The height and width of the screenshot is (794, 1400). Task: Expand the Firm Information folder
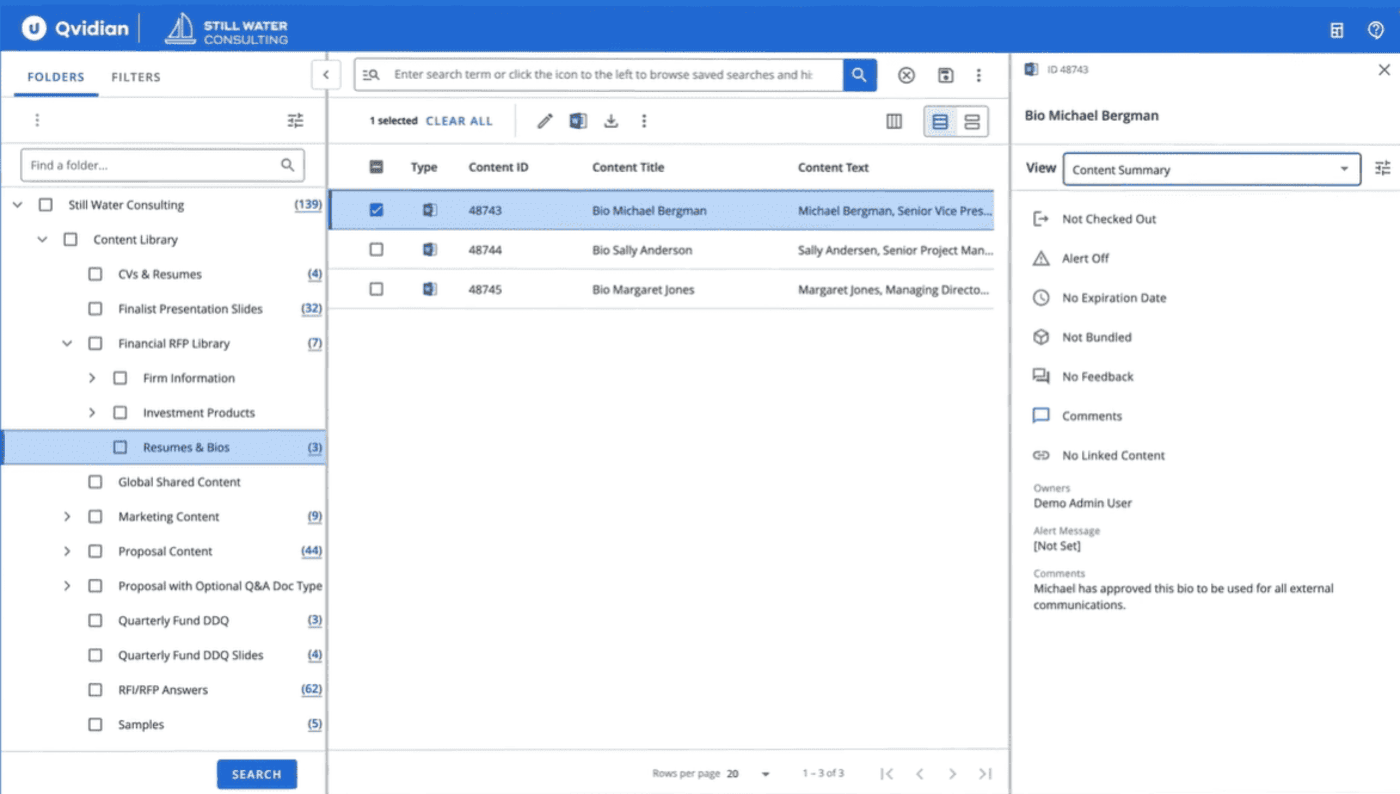(x=91, y=378)
